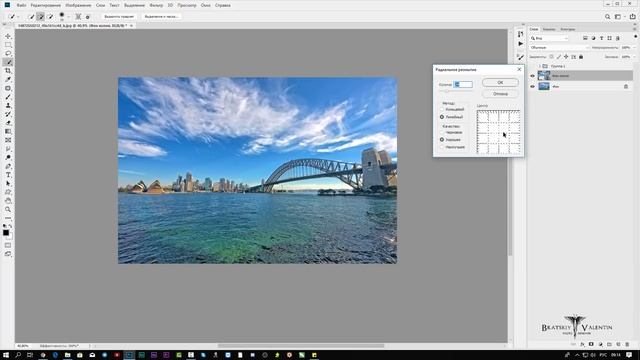
Task: Expand the Группа 1 layer group
Action: (539, 66)
